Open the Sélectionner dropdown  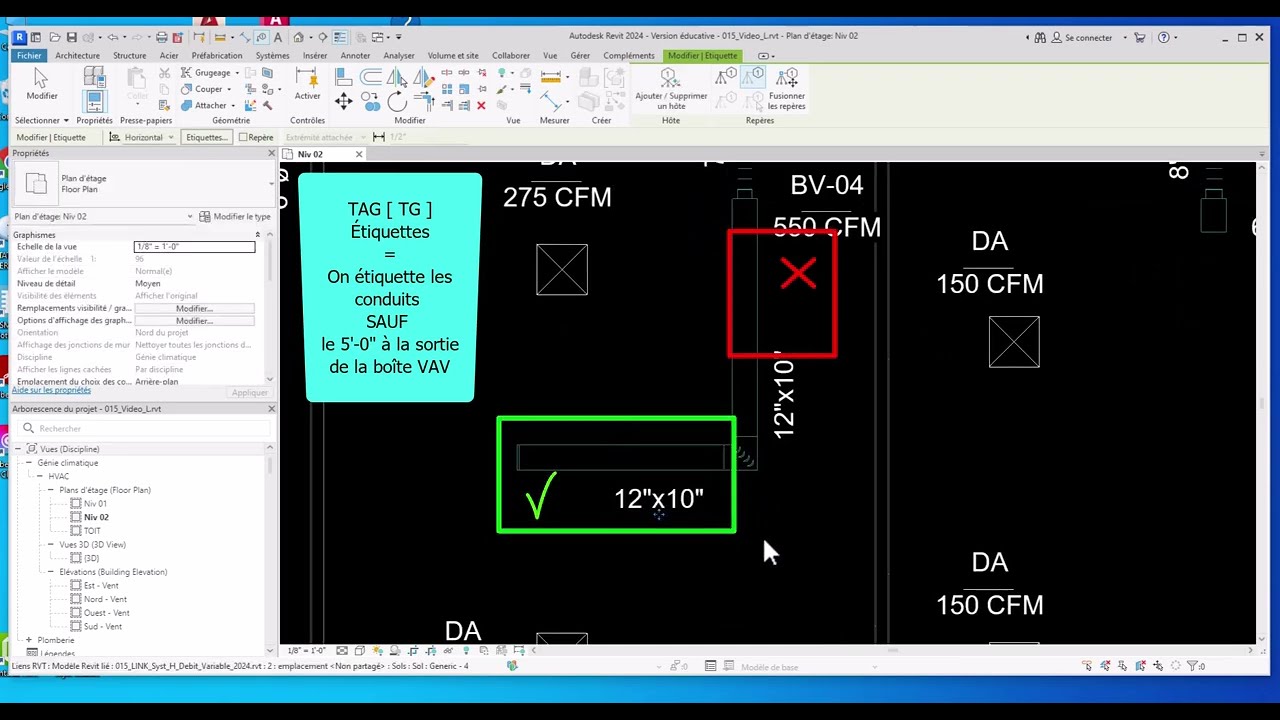[42, 120]
